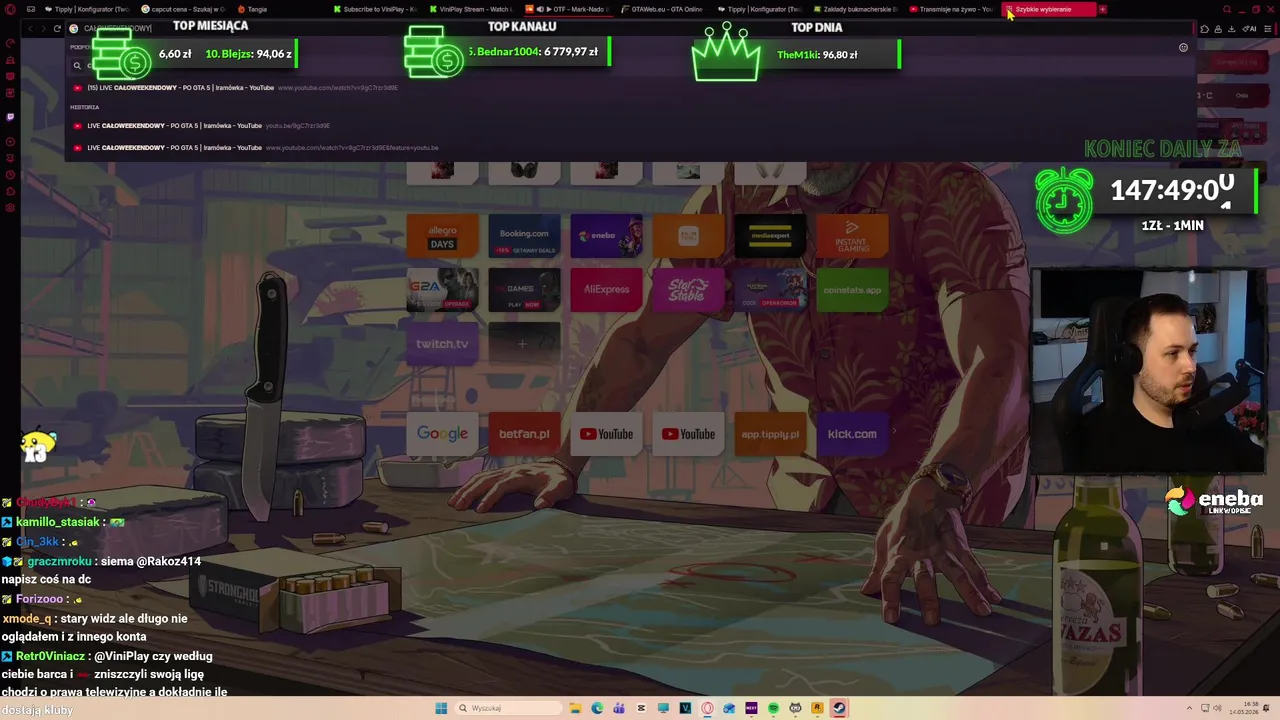
Task: Open the app.tipply.pl shortcut tile
Action: coord(770,434)
